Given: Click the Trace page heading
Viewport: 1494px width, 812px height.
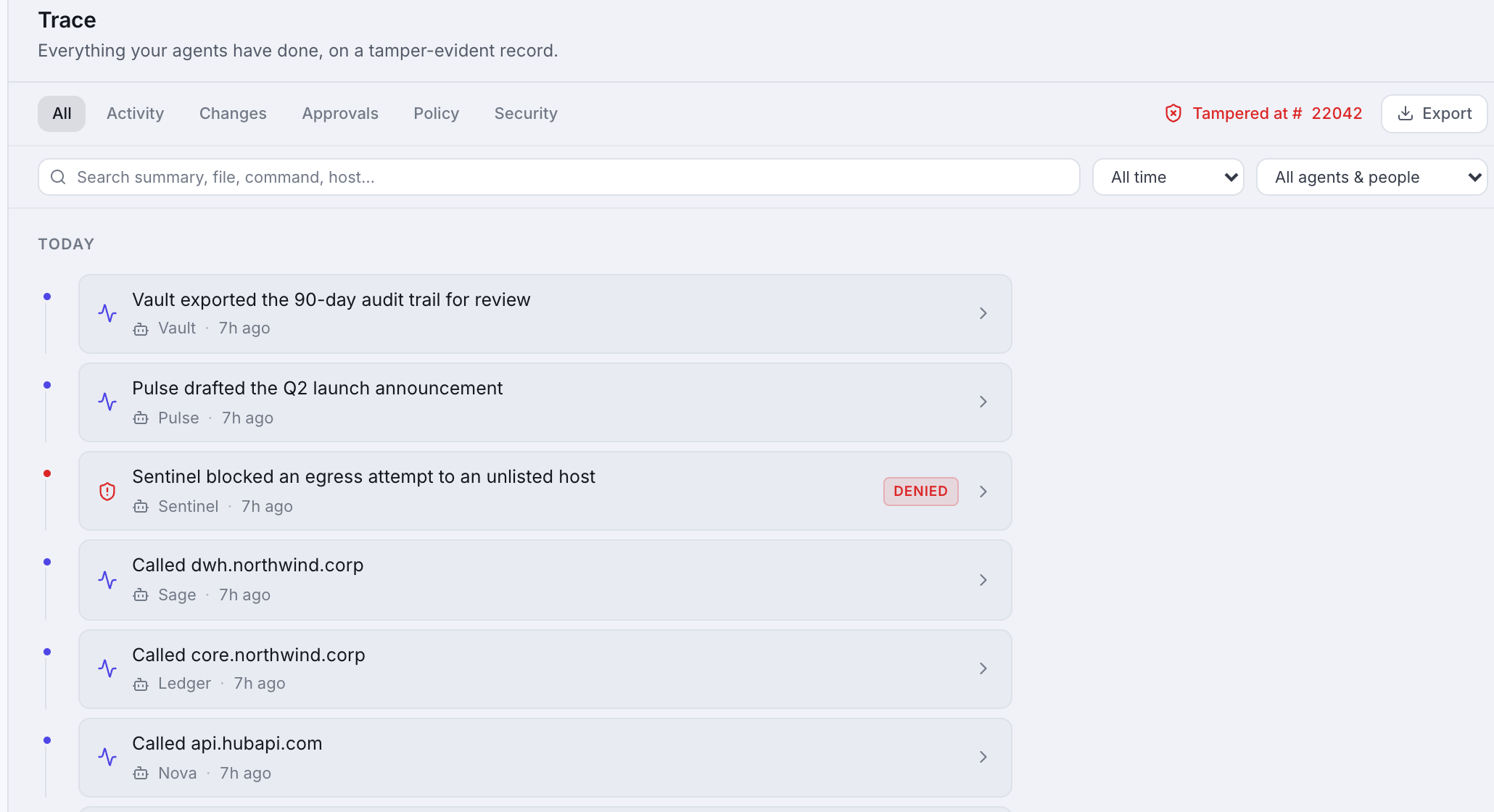Looking at the screenshot, I should pos(67,20).
